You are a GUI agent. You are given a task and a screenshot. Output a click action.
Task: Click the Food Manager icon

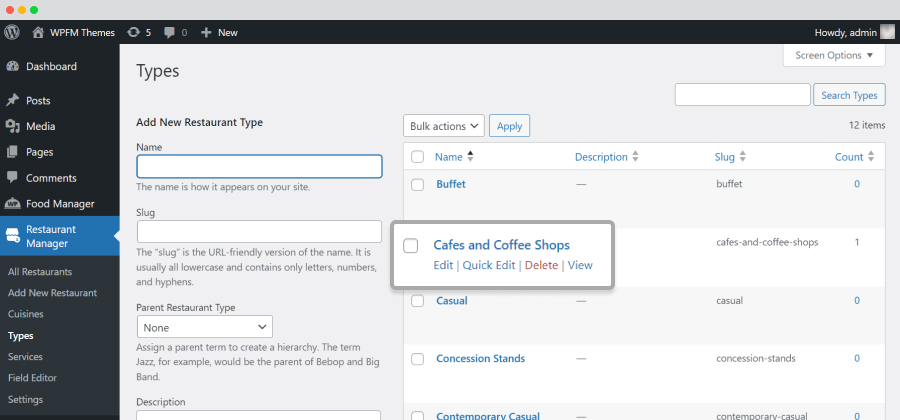[12, 204]
